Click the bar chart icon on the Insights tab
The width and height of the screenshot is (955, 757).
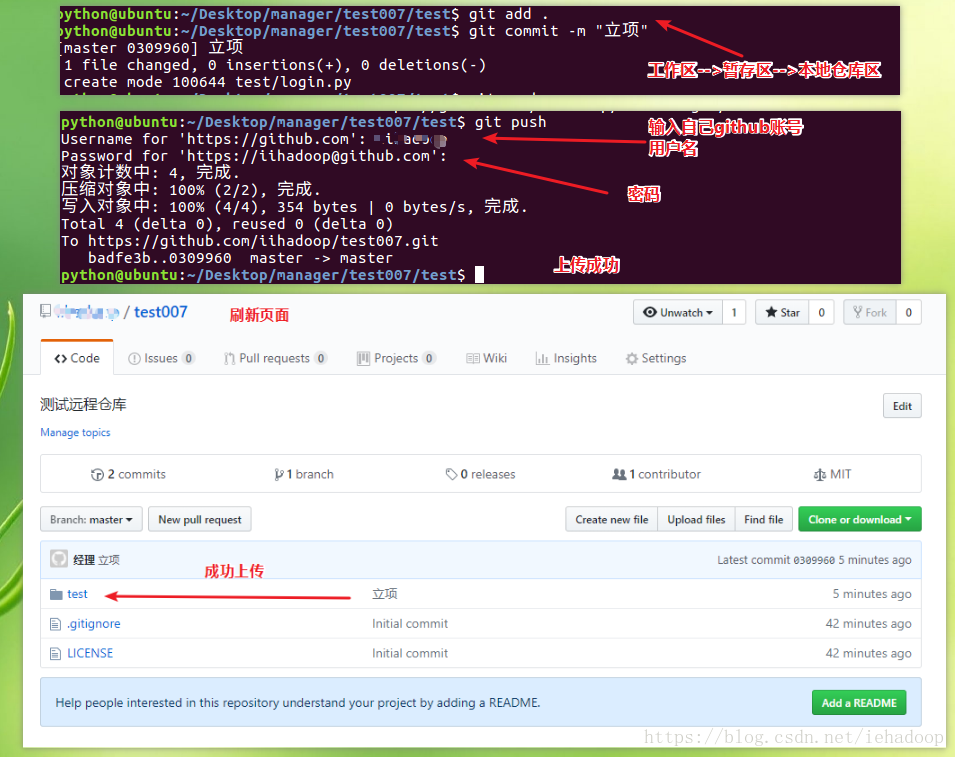(x=542, y=358)
